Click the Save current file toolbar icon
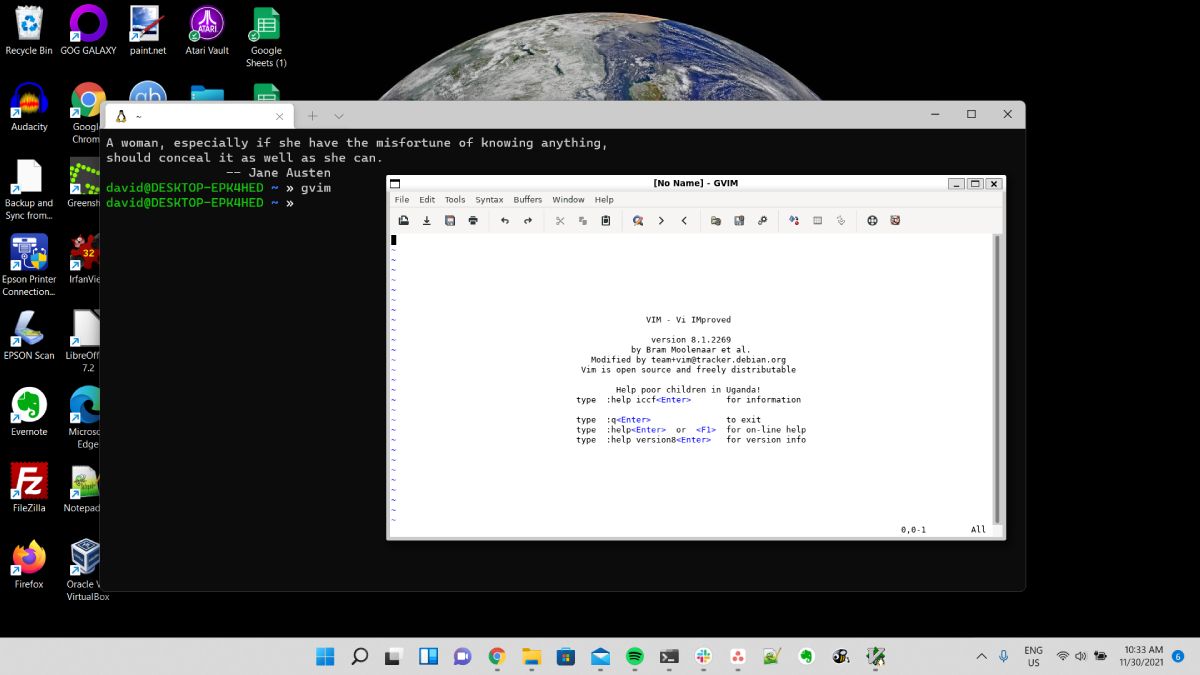This screenshot has width=1200, height=675. click(x=427, y=220)
